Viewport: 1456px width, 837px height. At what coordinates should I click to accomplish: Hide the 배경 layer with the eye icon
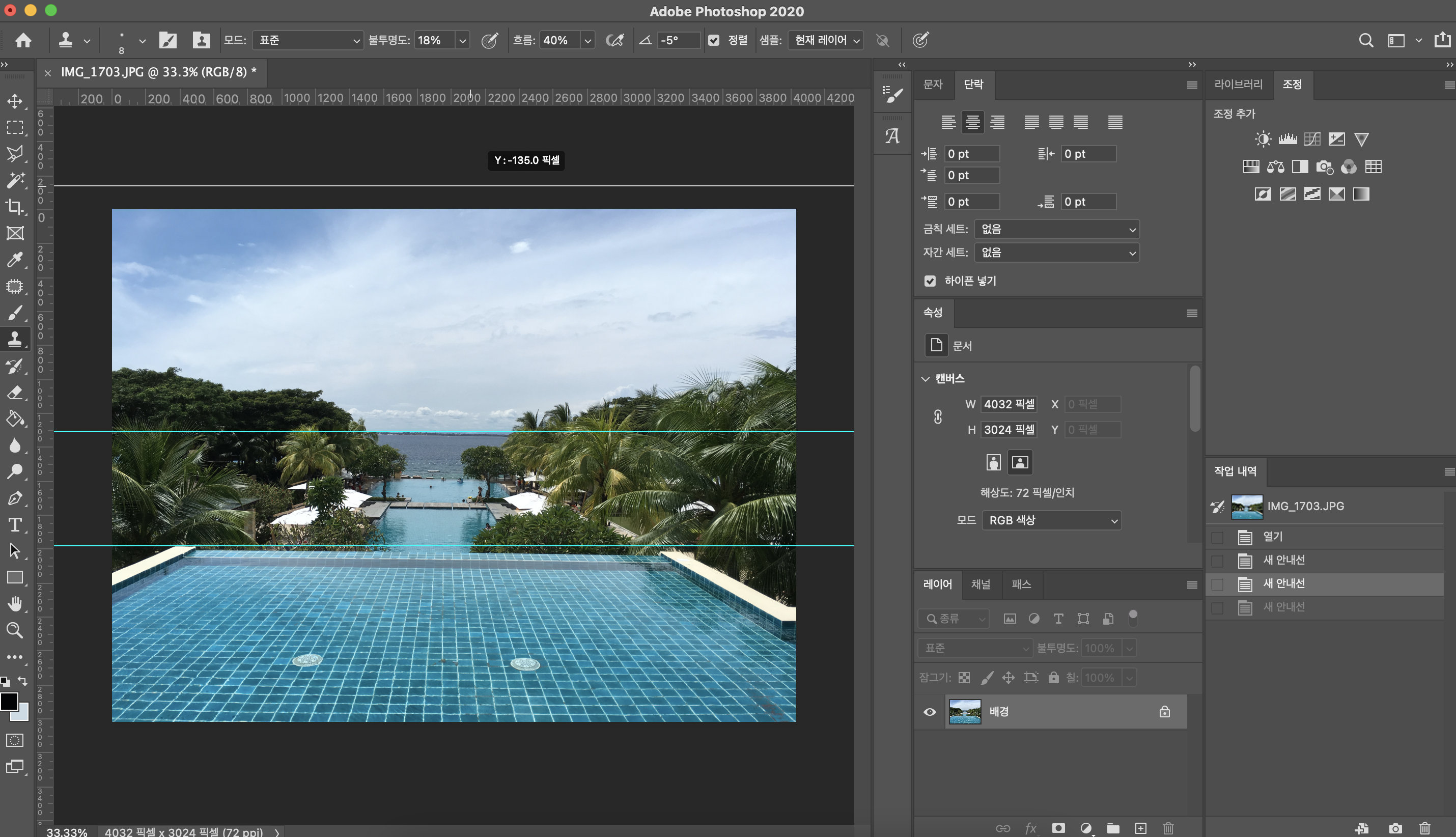930,712
